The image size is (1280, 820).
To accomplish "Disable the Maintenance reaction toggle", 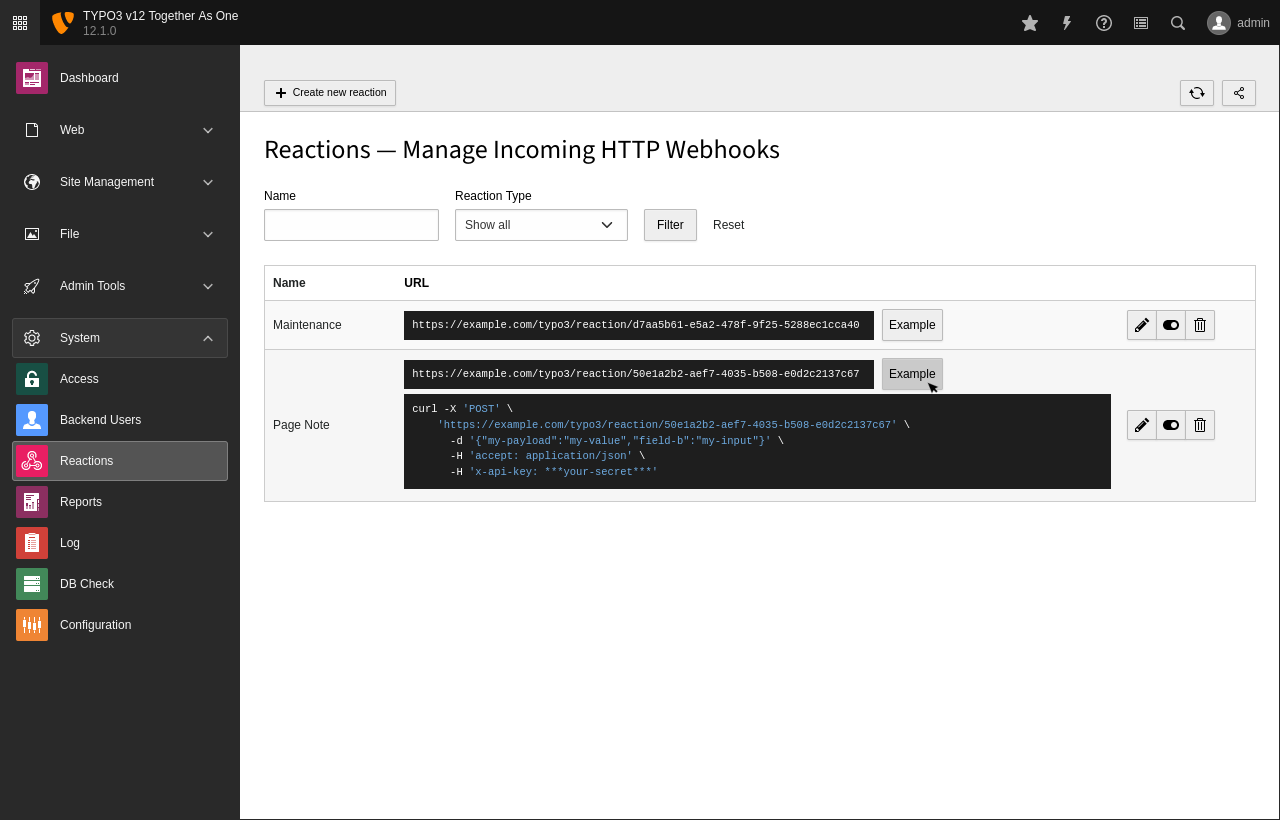I will [1170, 324].
